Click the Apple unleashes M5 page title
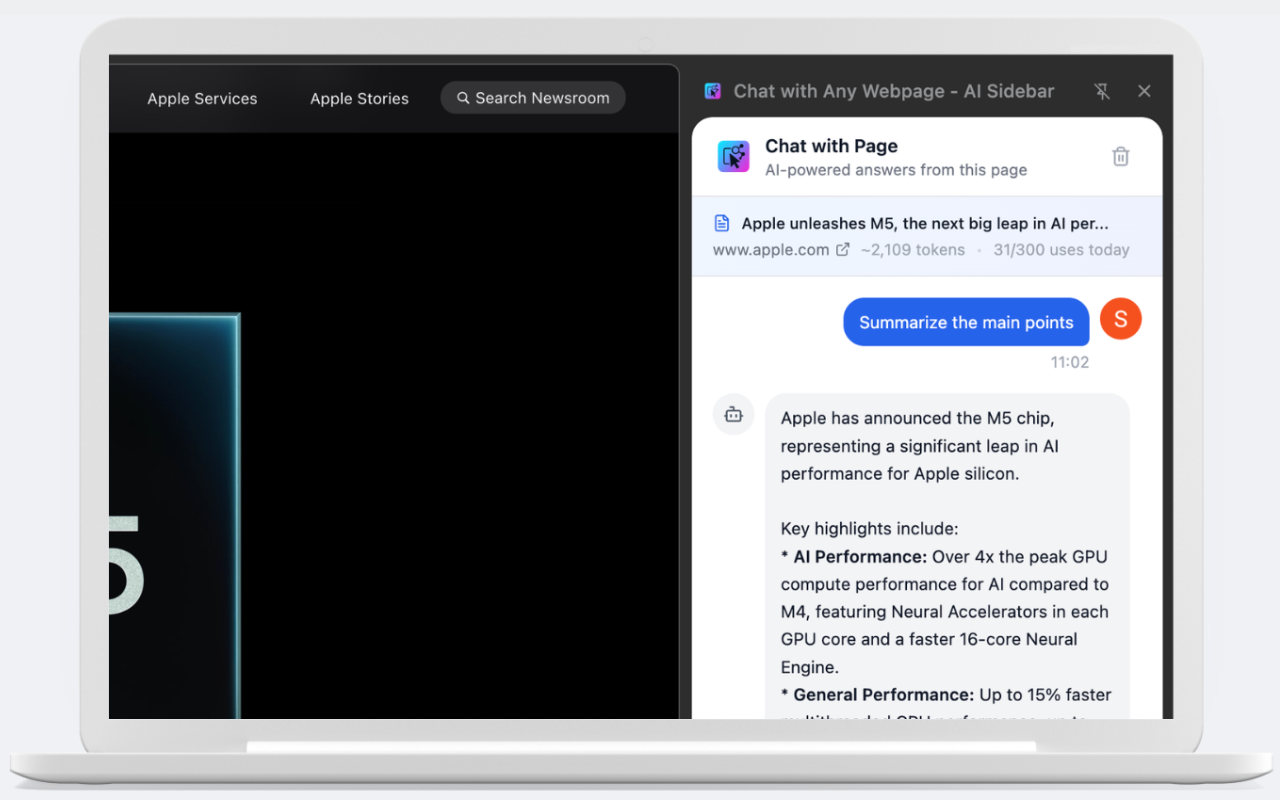 pos(926,223)
